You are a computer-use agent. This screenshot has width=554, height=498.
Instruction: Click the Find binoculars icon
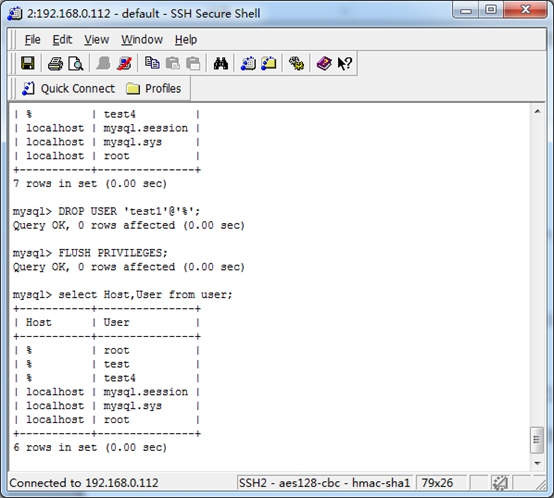coord(221,64)
